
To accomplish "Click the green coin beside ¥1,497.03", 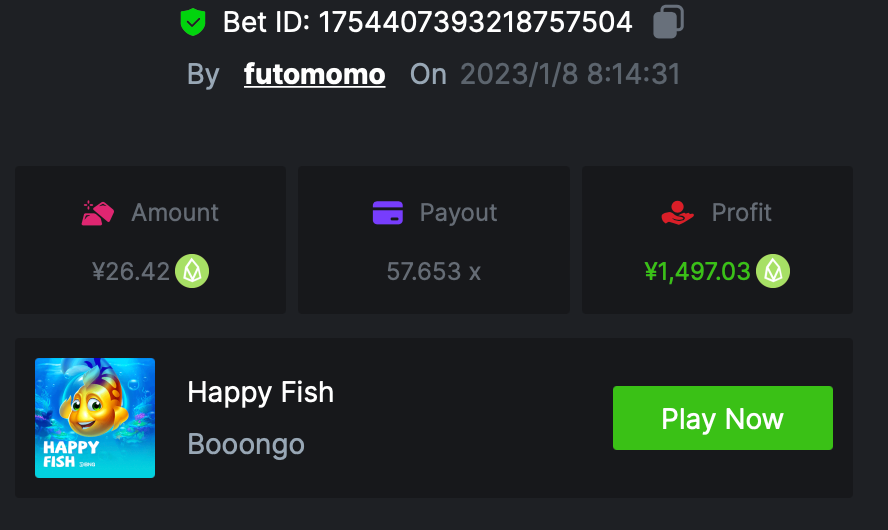I will click(x=773, y=271).
